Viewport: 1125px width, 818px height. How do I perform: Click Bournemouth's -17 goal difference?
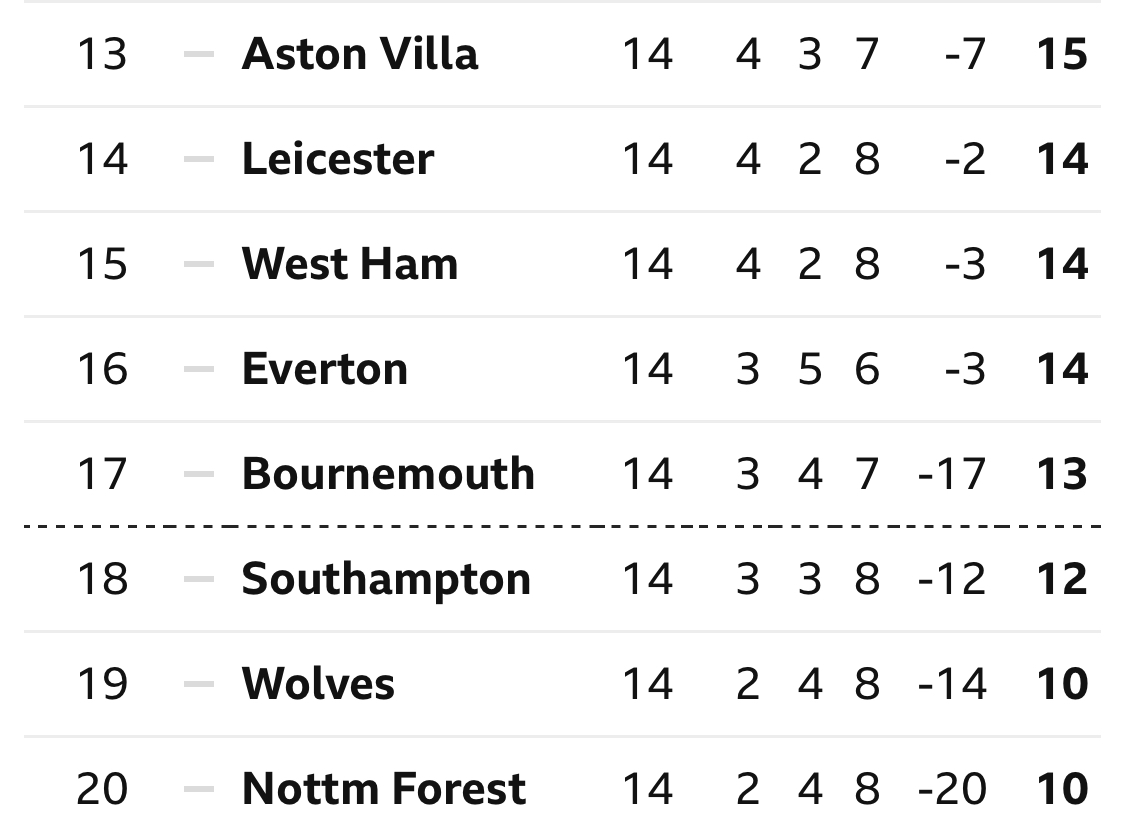pyautogui.click(x=952, y=474)
